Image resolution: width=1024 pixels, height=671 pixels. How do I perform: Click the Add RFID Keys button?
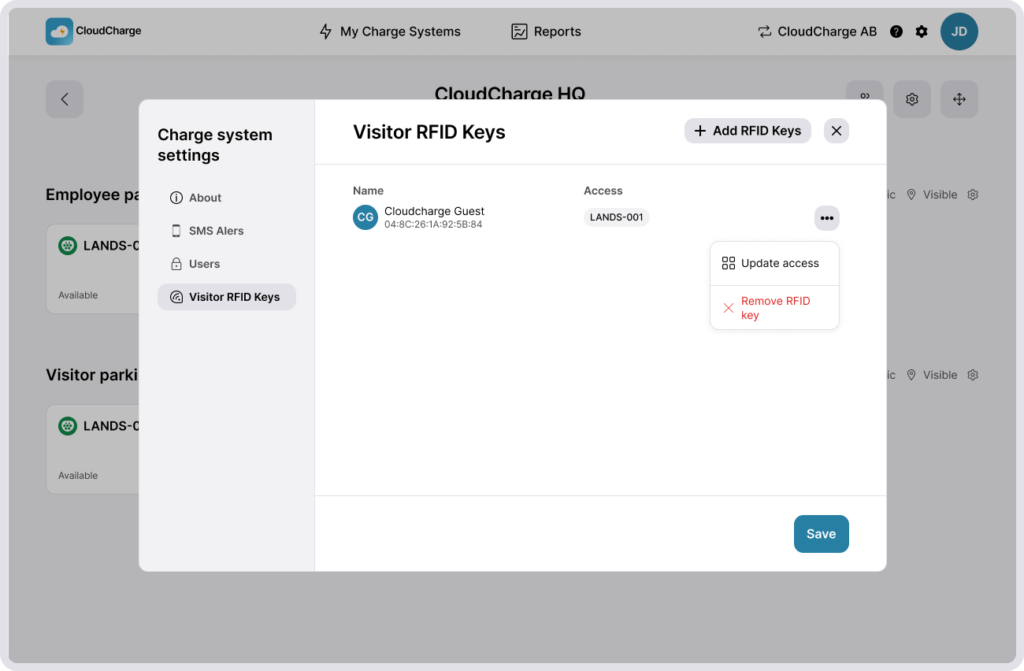pos(747,131)
